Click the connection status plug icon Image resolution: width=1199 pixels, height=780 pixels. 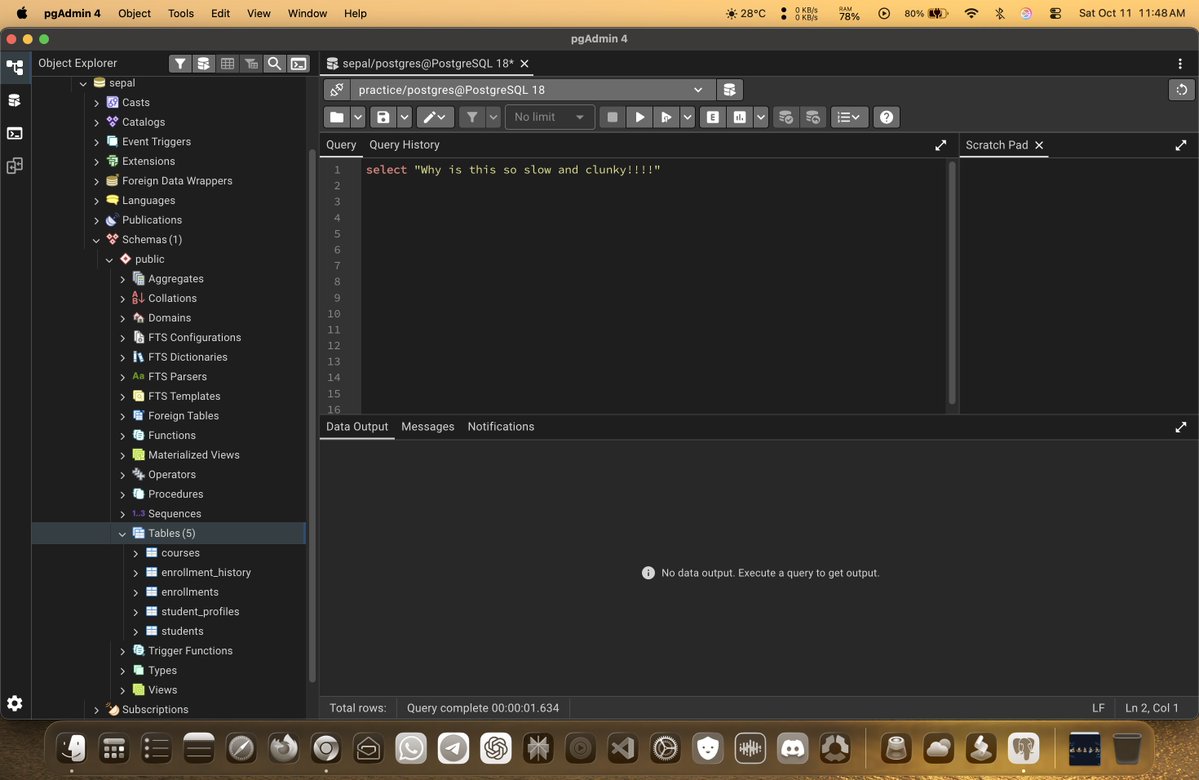(336, 89)
